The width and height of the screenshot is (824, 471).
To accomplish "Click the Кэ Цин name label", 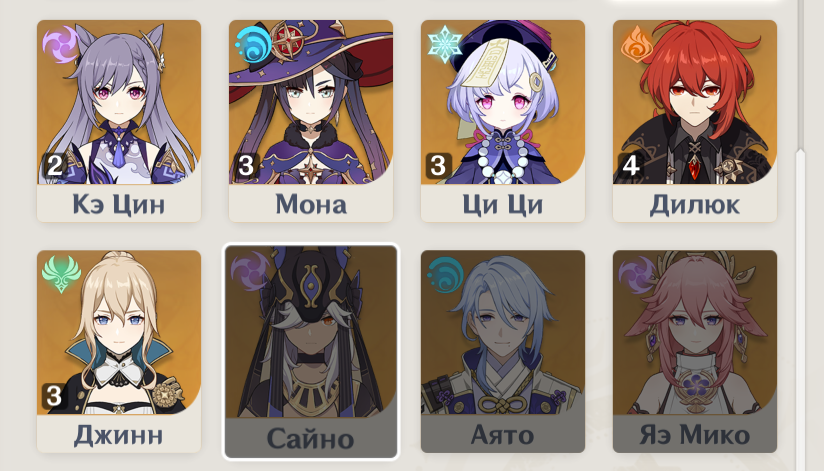I will tap(119, 205).
